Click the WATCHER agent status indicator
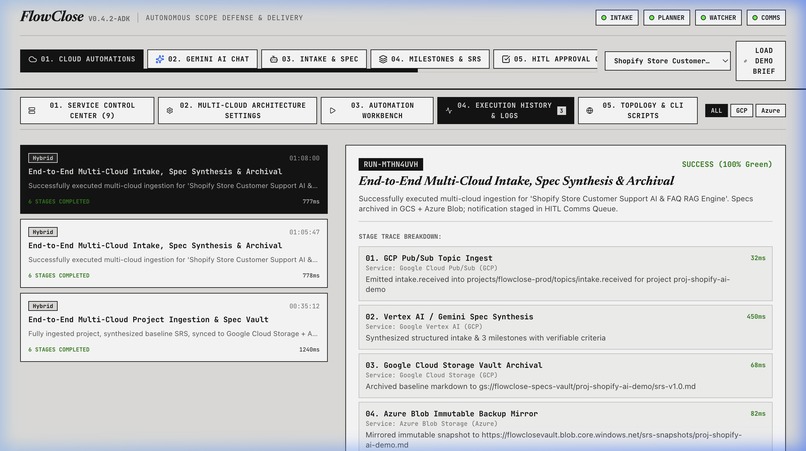The height and width of the screenshot is (451, 806). pos(718,17)
